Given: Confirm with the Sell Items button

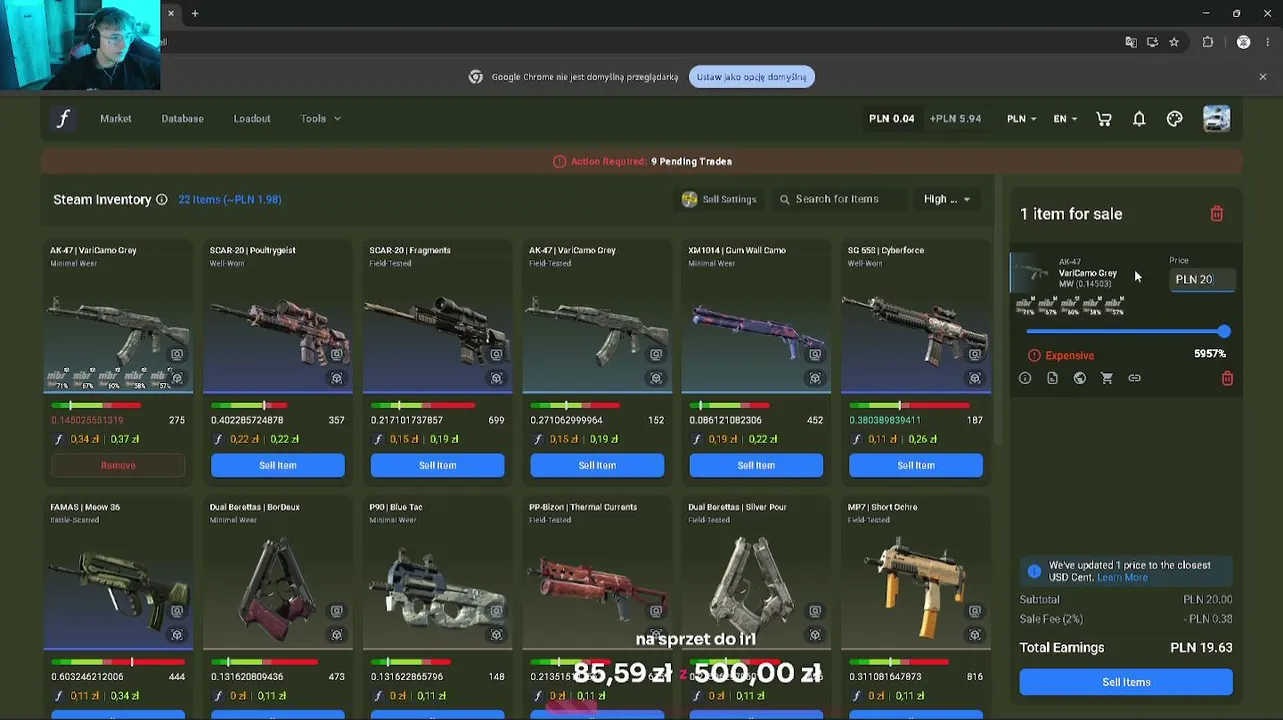Looking at the screenshot, I should pos(1126,682).
